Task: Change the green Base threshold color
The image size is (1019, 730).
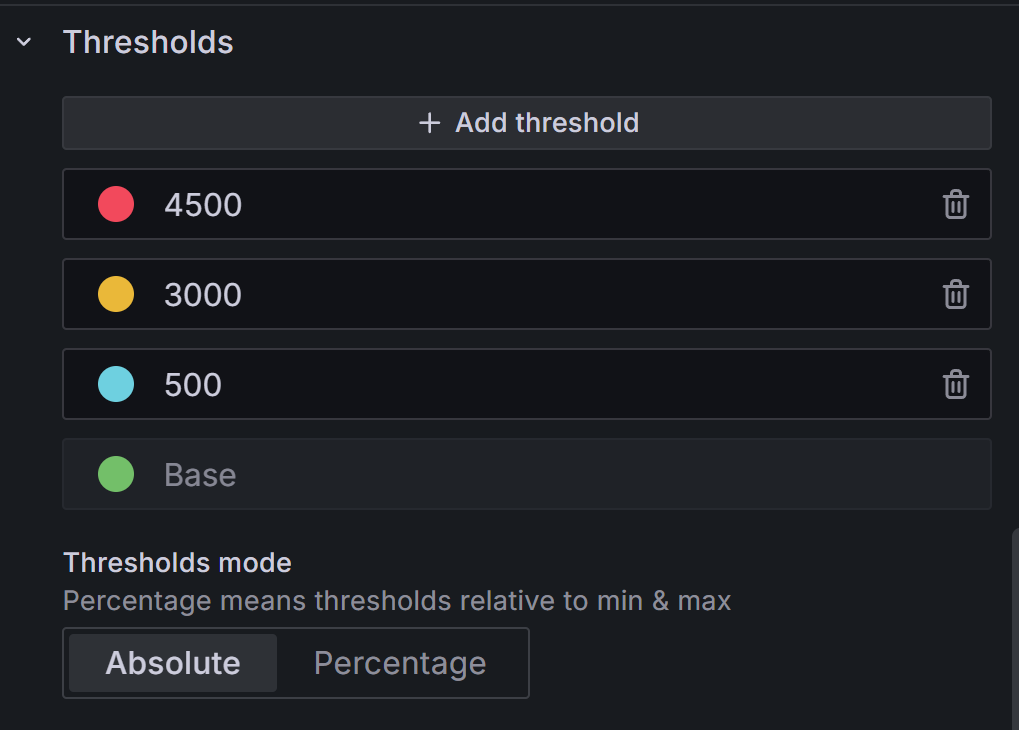Action: [x=116, y=474]
